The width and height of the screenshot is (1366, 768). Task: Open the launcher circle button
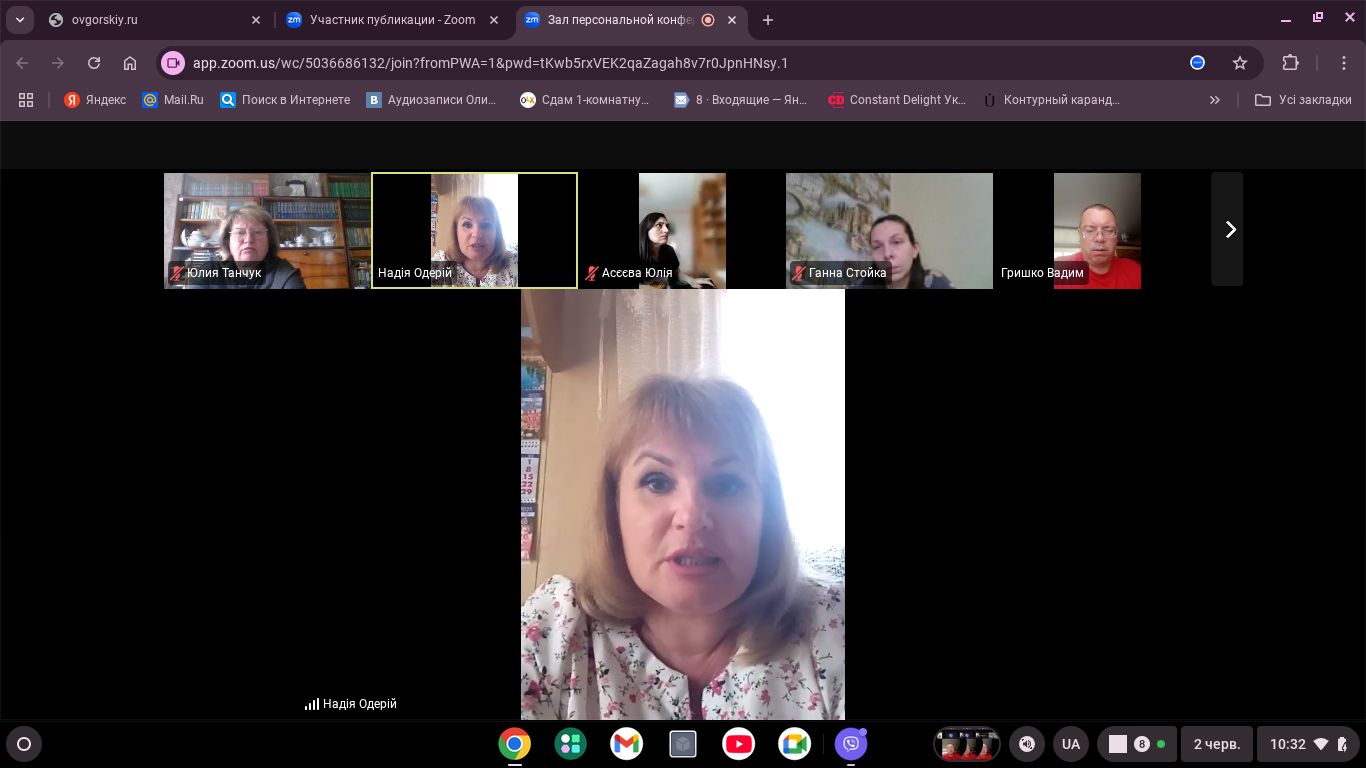24,744
